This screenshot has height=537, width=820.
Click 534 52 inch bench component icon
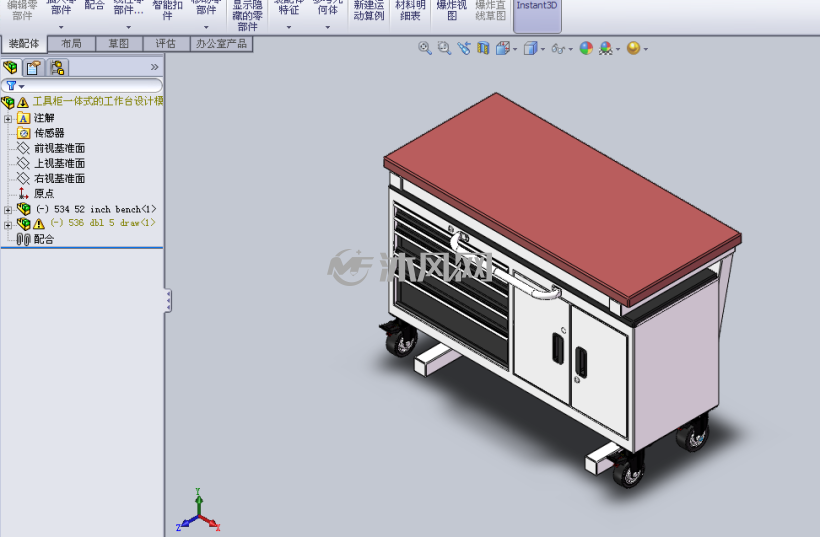click(23, 209)
